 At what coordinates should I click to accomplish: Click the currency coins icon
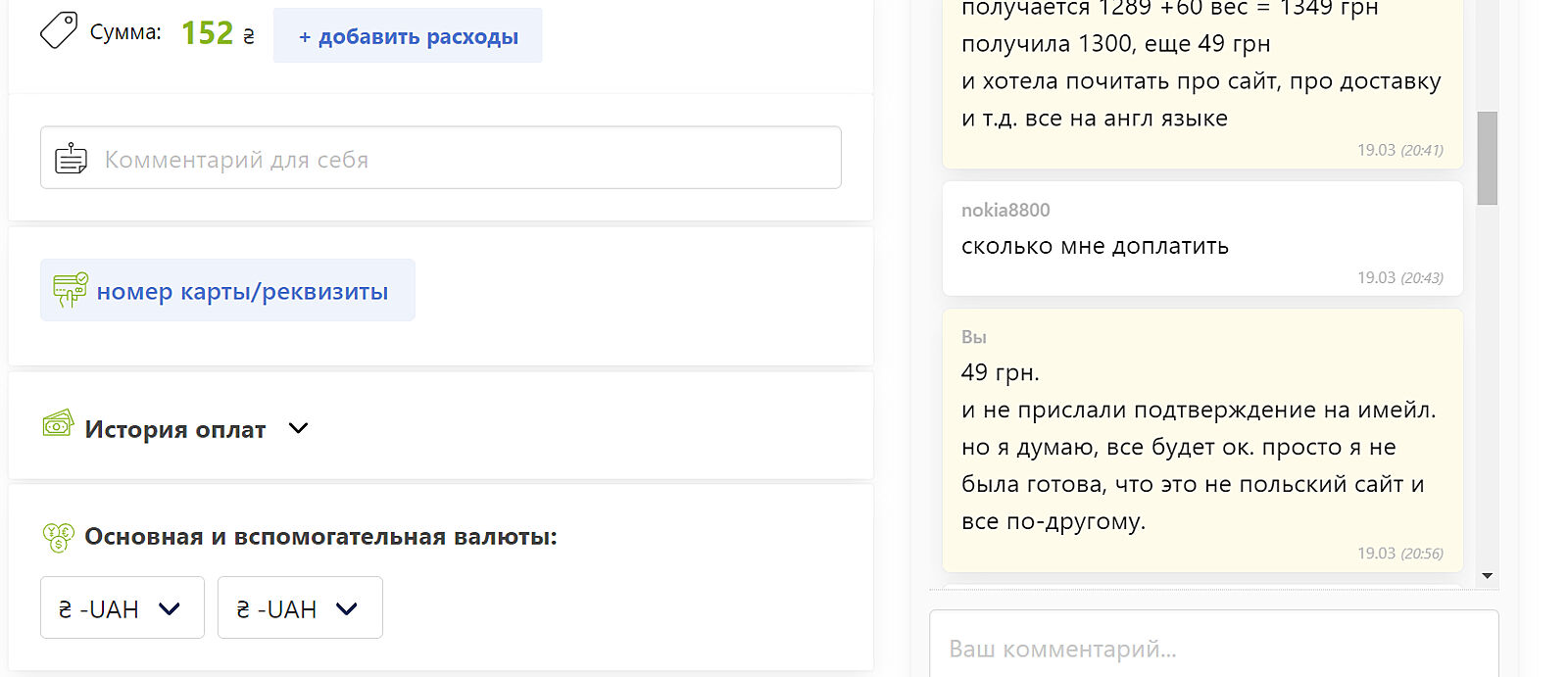[58, 537]
